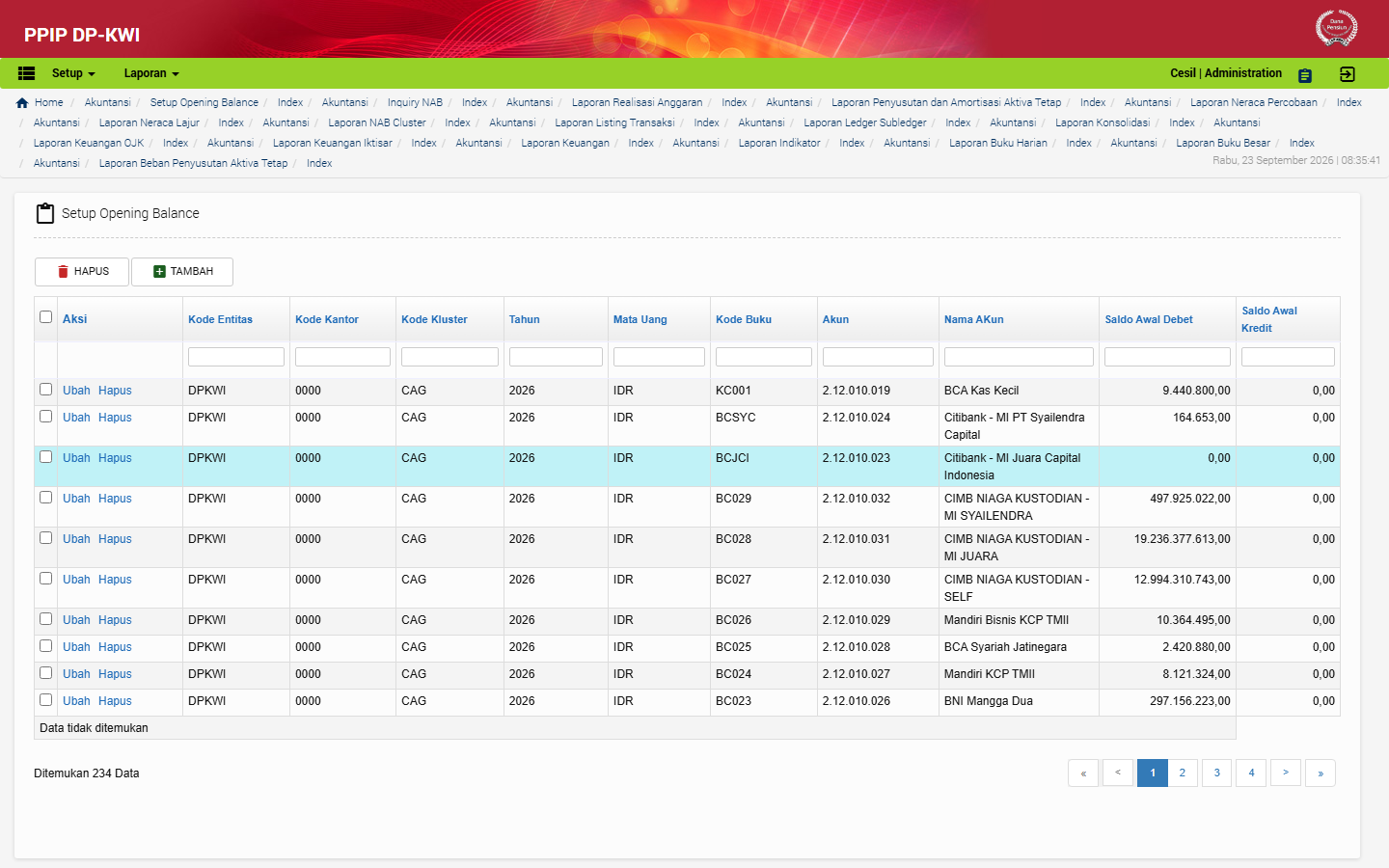
Task: Click the Mata Uang filter field
Action: pyautogui.click(x=659, y=357)
